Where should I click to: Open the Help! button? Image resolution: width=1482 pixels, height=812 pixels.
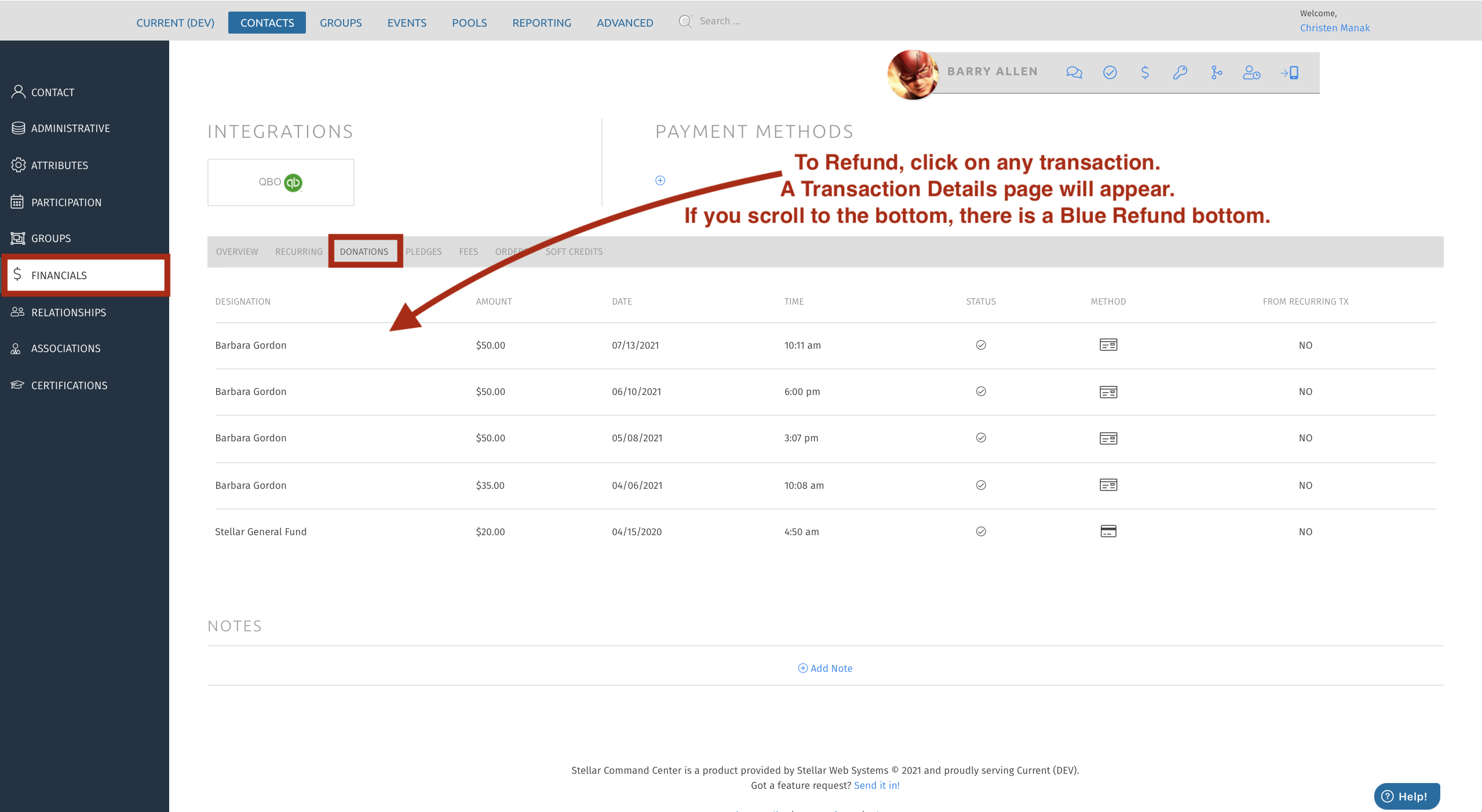1406,796
